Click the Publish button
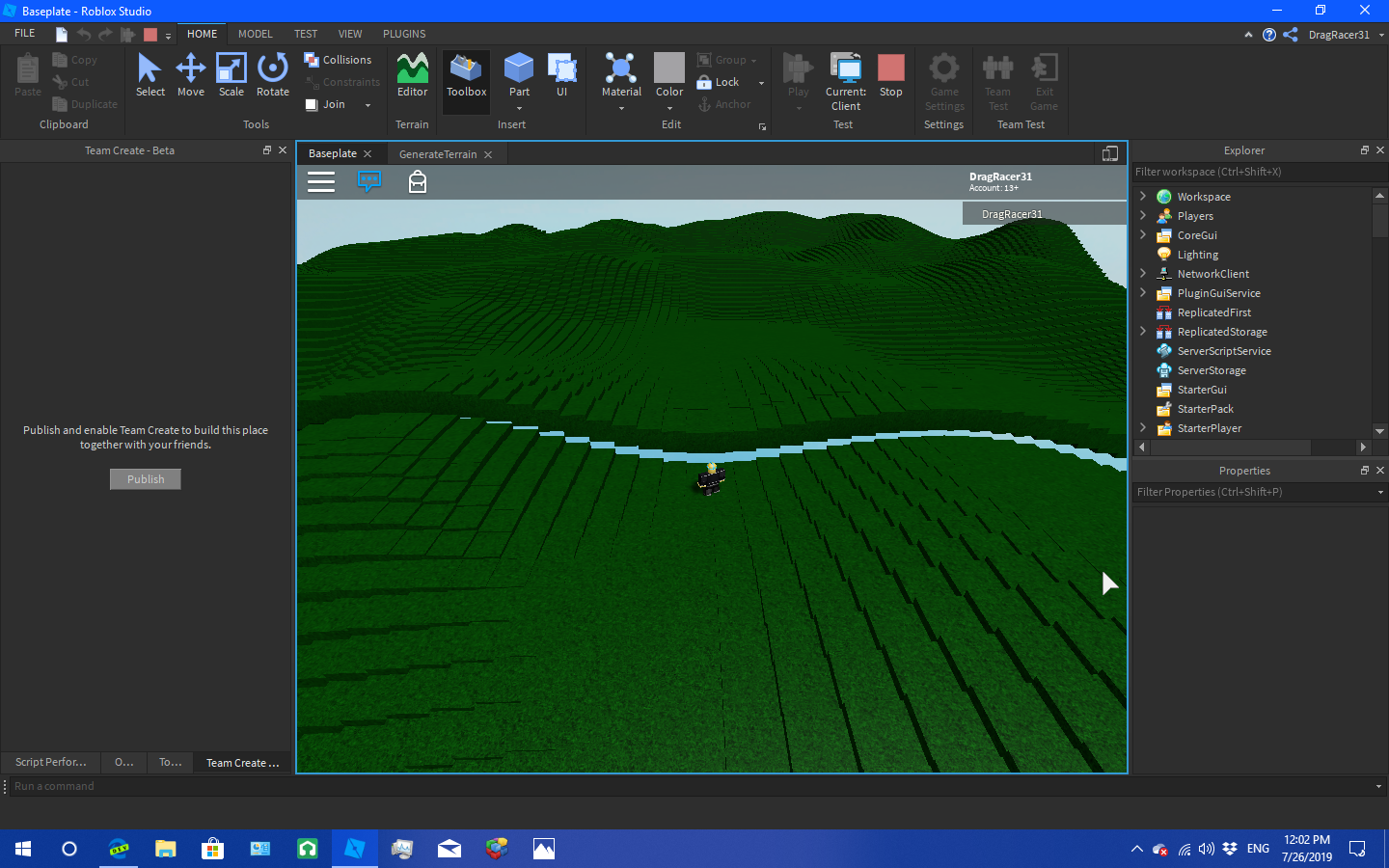The image size is (1389, 868). (146, 479)
